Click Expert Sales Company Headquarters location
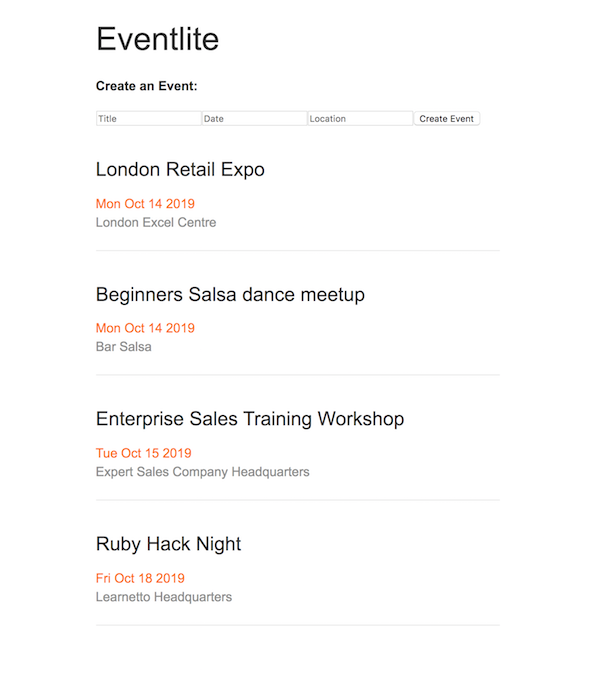Screen dimensions: 600x678 [x=202, y=471]
